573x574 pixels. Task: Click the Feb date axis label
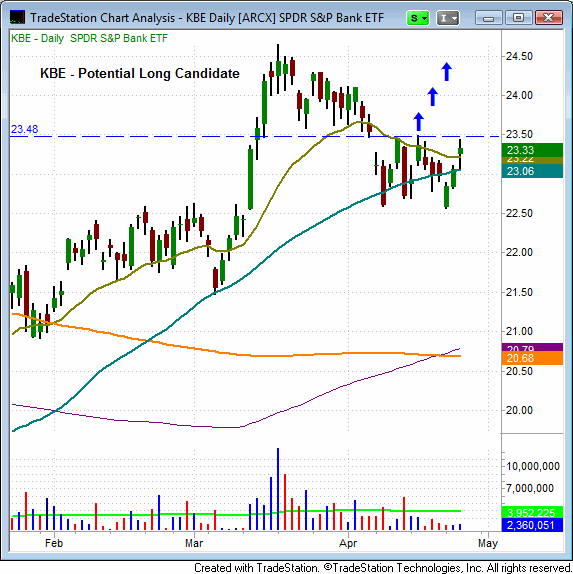click(54, 543)
